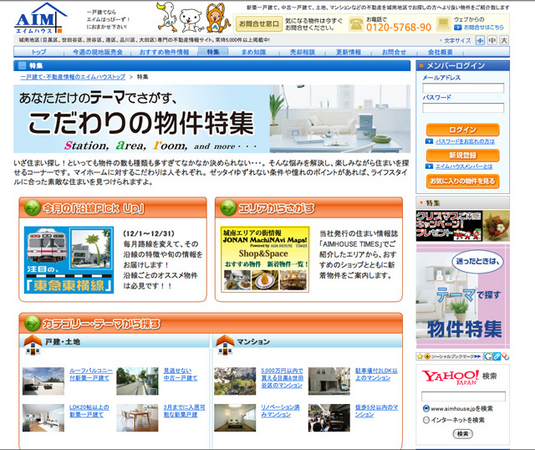Open おすすめ物件情報 navigation tab
The width and height of the screenshot is (535, 450).
pos(164,52)
